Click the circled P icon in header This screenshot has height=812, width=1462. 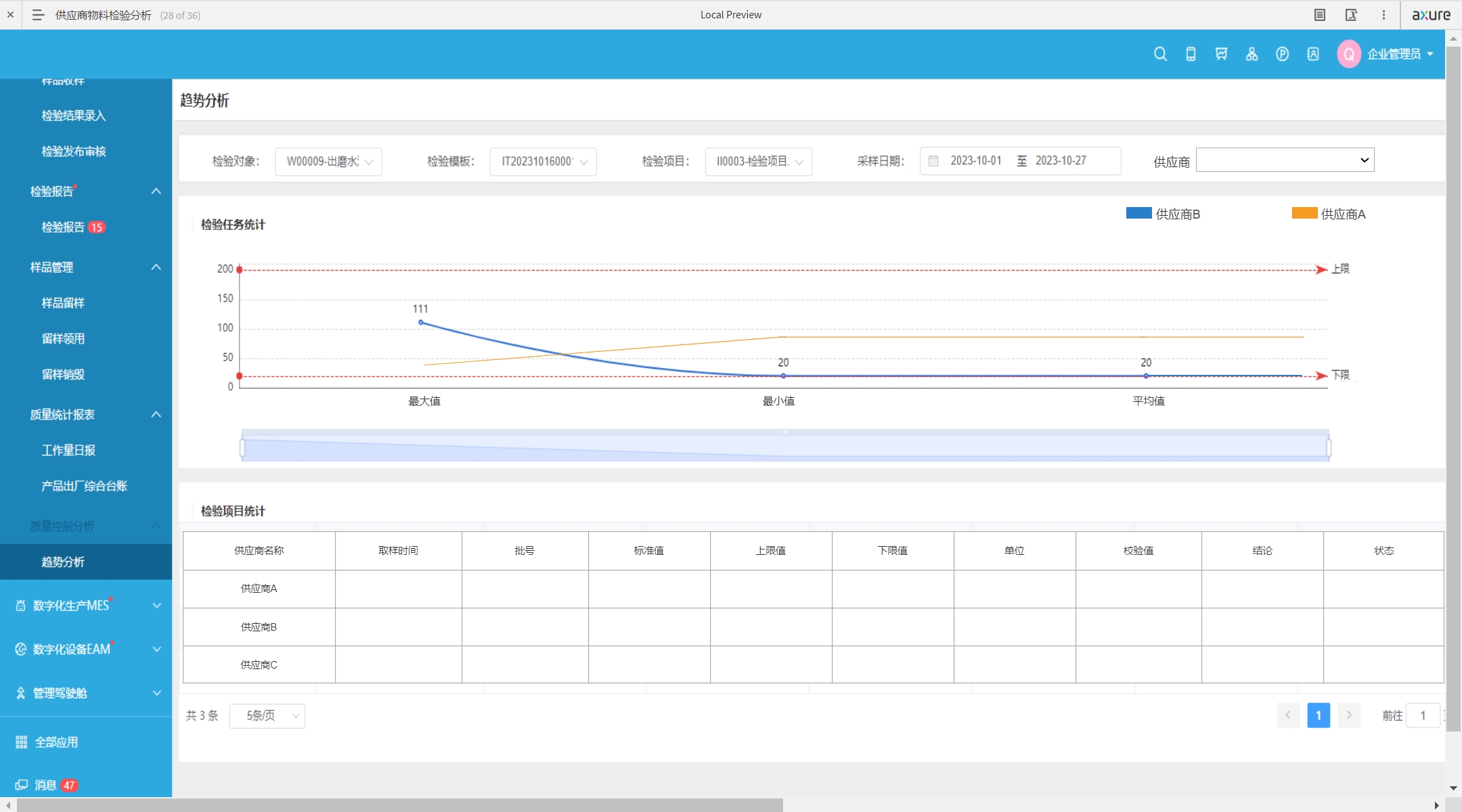1282,54
